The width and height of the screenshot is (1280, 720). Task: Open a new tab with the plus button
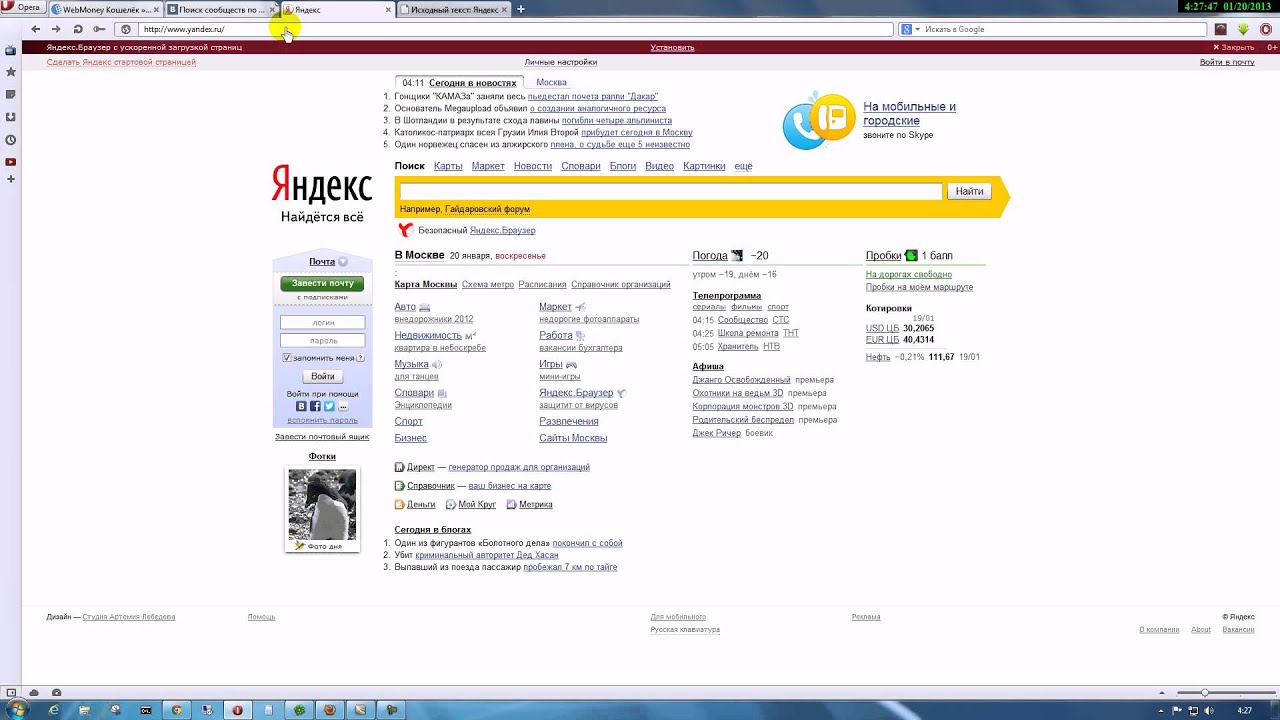(520, 9)
